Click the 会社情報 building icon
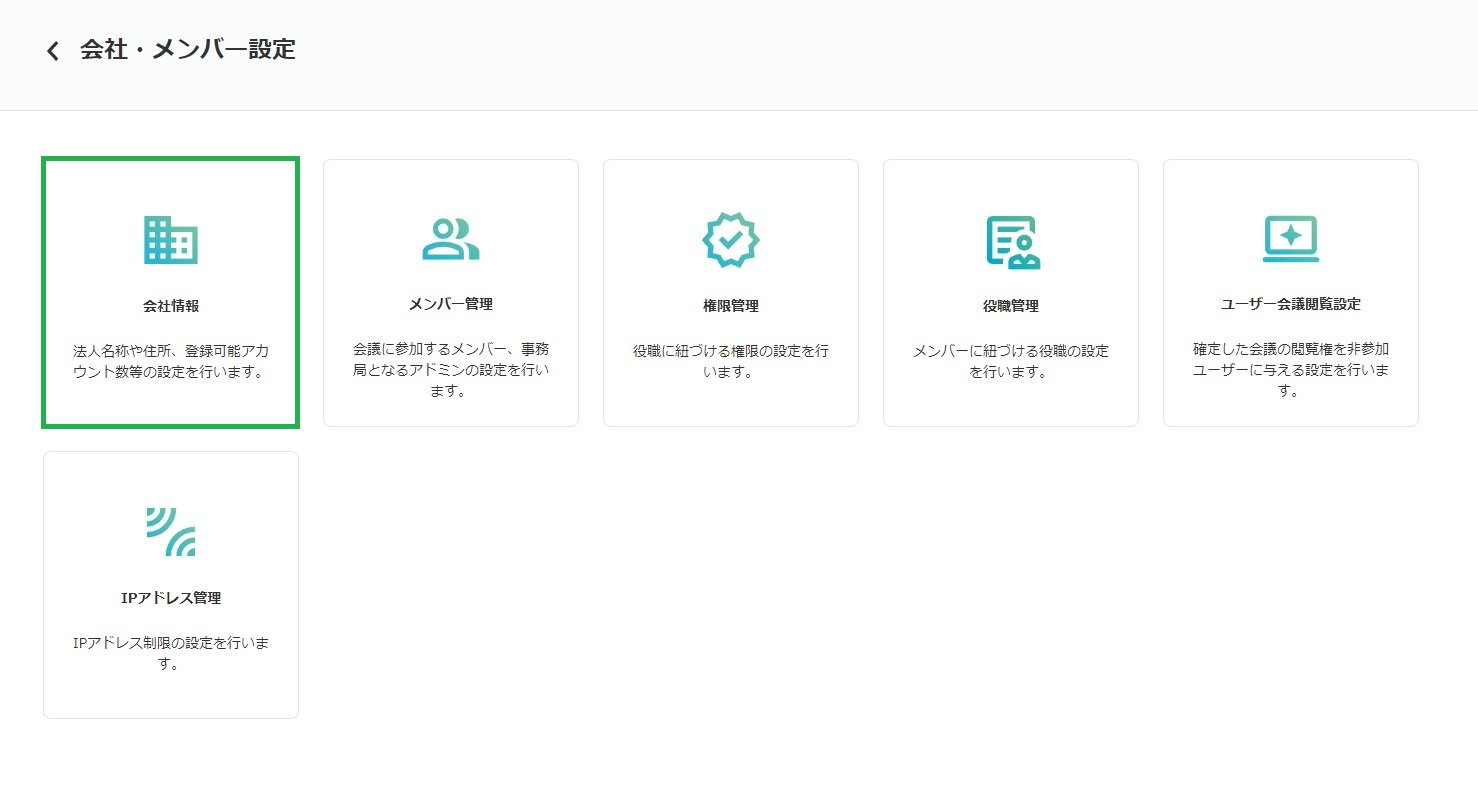 (171, 240)
